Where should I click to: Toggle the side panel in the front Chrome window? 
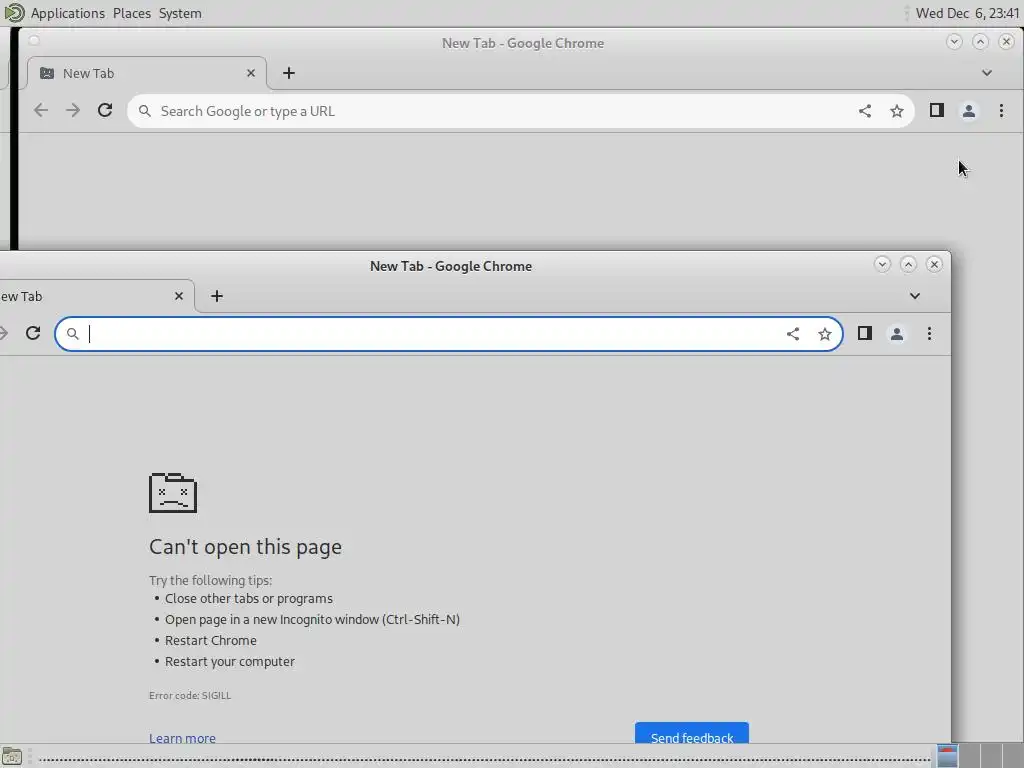coord(865,333)
